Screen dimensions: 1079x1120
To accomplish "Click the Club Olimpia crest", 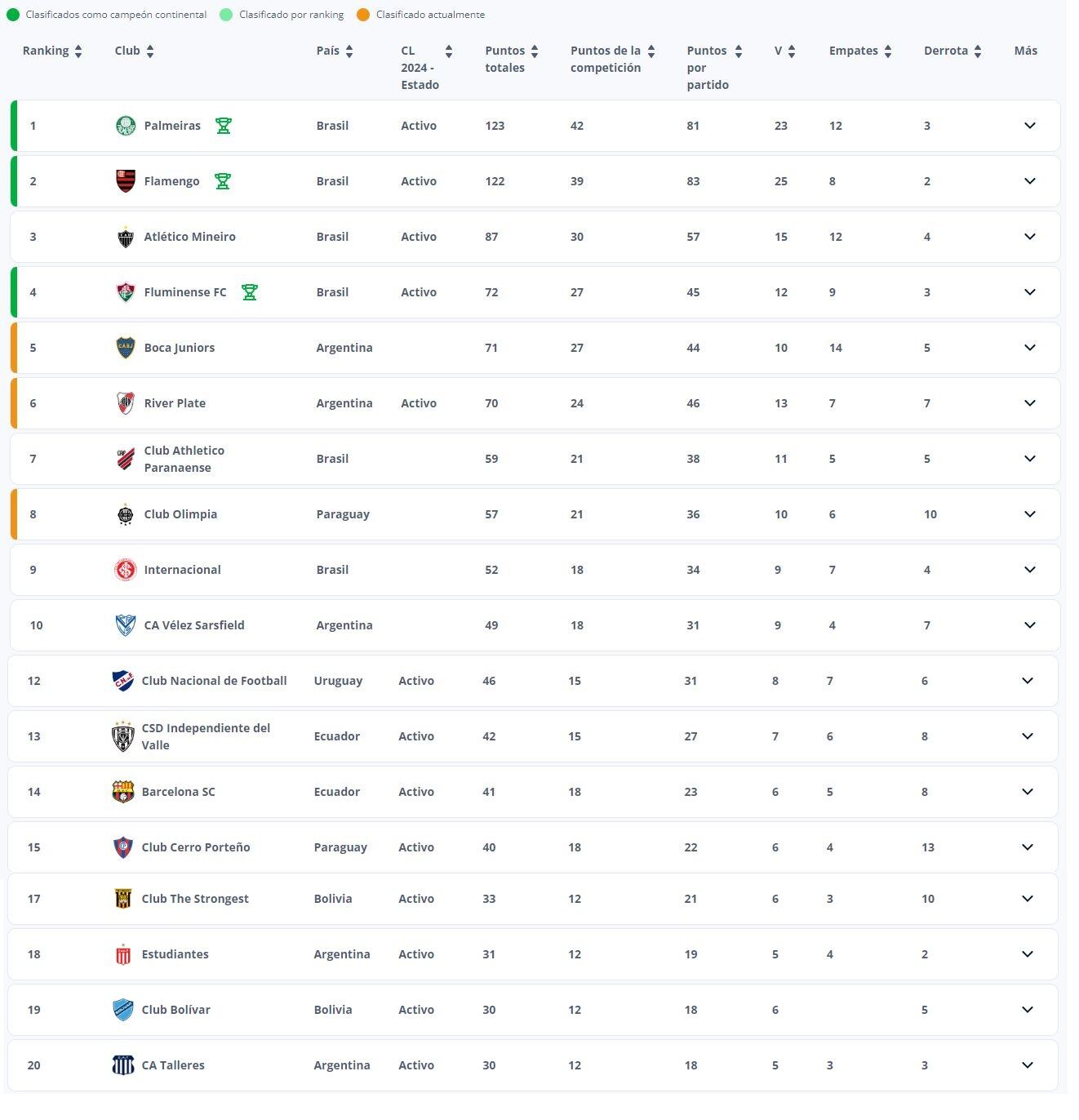I will coord(126,514).
